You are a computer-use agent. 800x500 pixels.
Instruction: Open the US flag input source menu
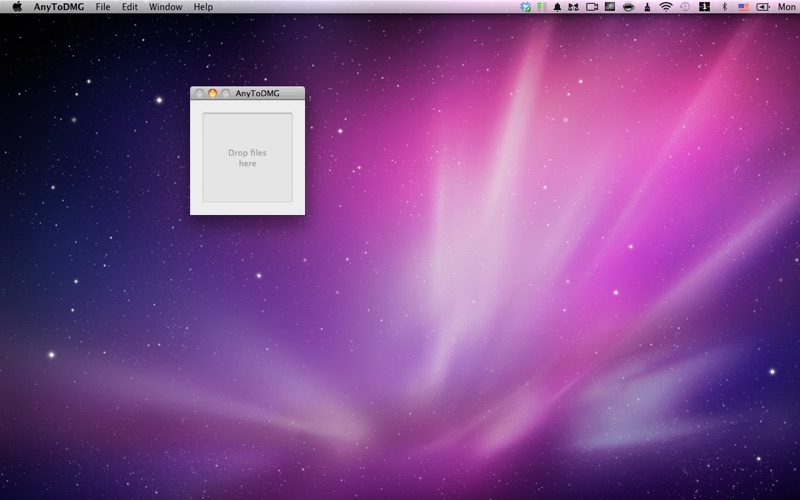click(x=743, y=7)
